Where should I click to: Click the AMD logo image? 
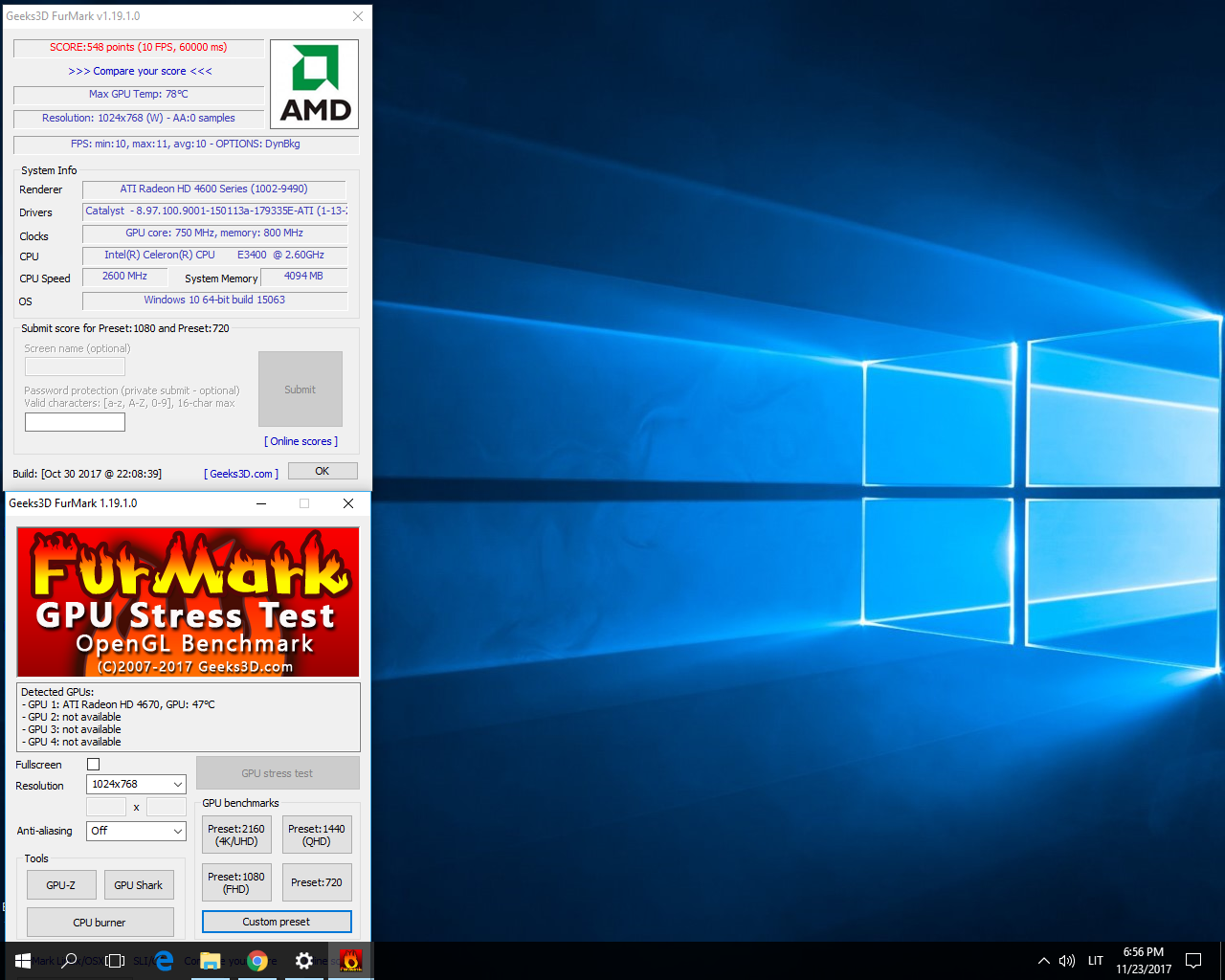coord(315,84)
